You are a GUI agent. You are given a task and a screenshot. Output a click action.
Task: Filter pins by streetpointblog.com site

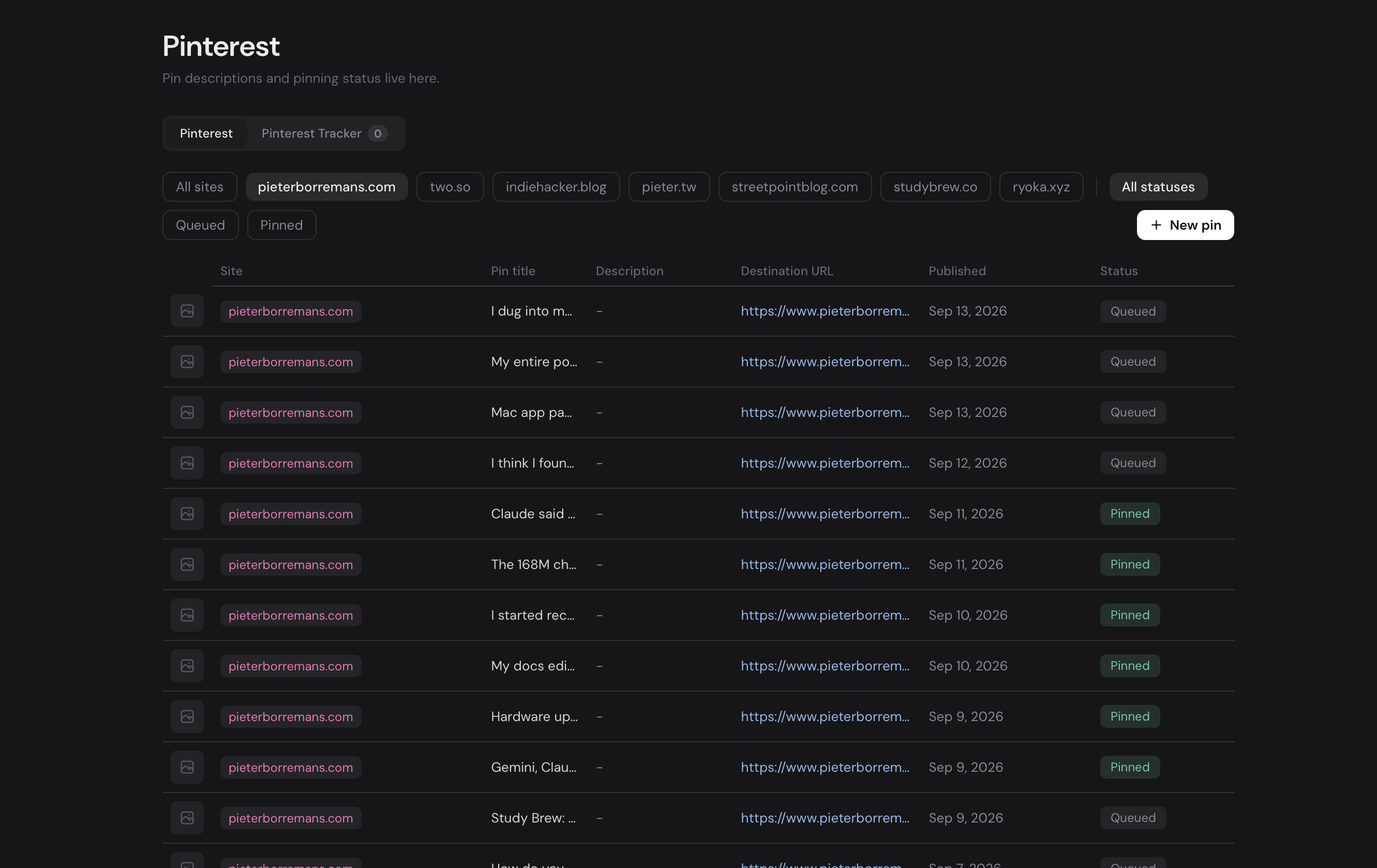click(795, 187)
